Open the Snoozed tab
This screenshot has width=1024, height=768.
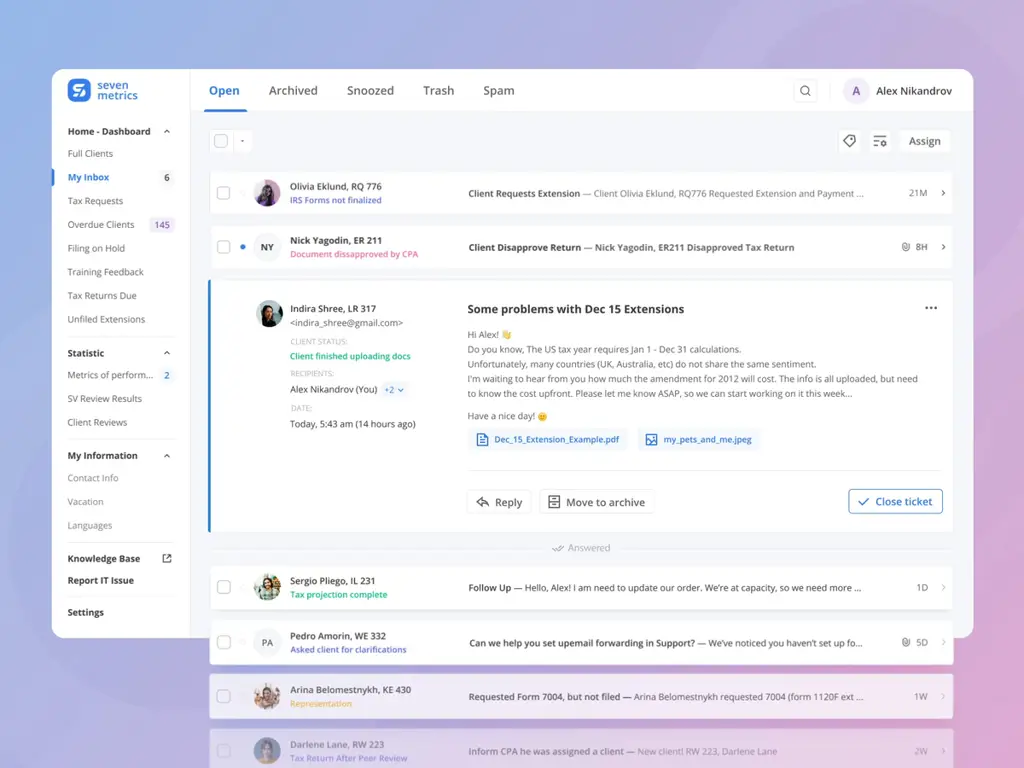point(370,91)
